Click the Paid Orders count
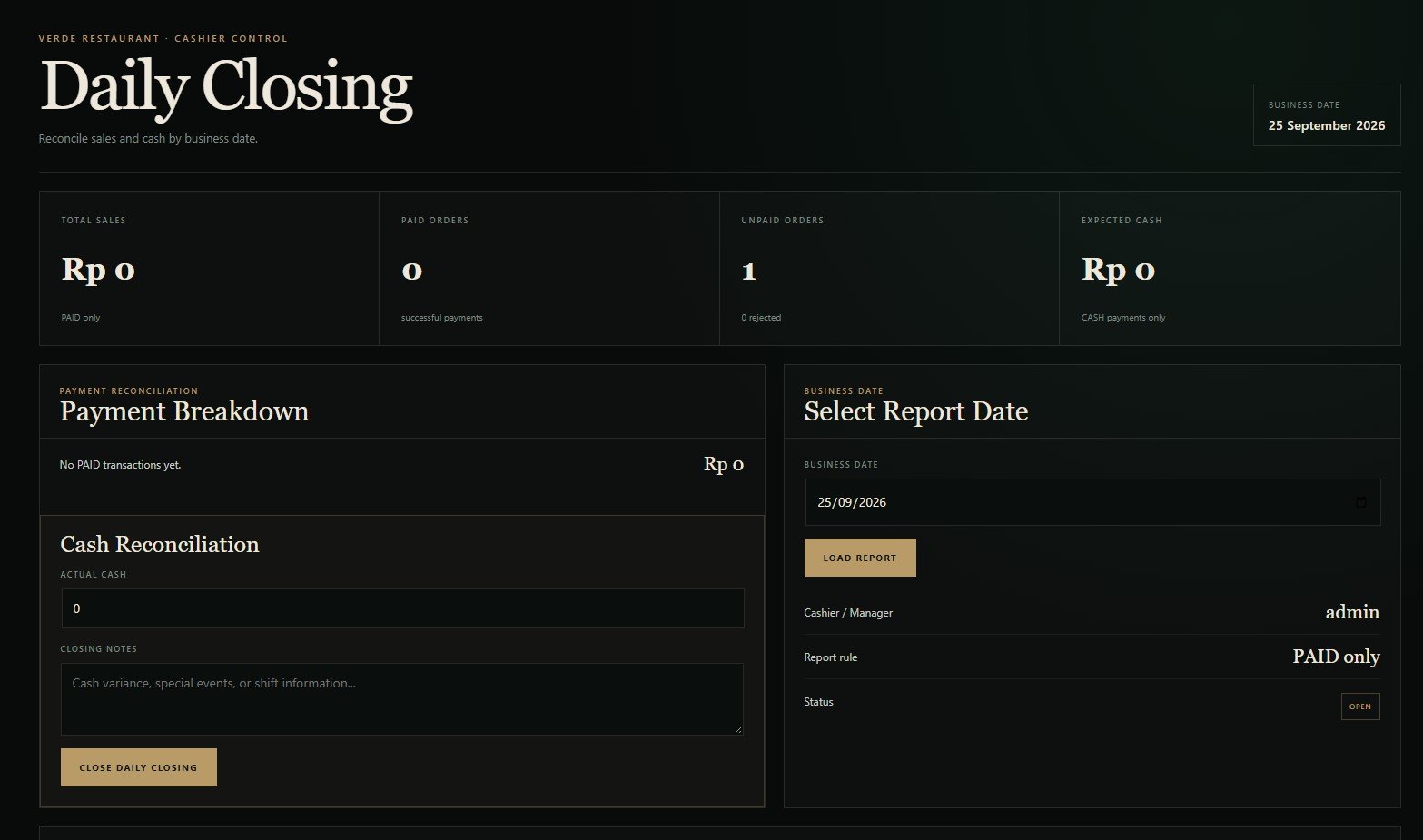This screenshot has height=840, width=1423. tap(411, 271)
